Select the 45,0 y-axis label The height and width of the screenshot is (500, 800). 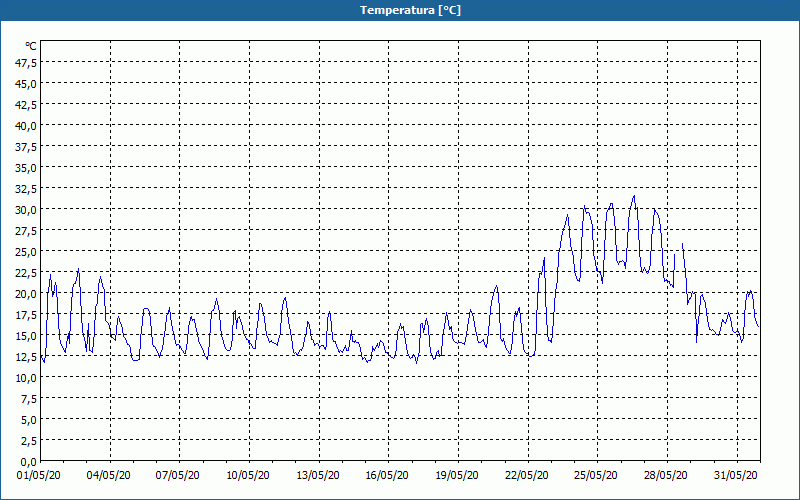26,84
